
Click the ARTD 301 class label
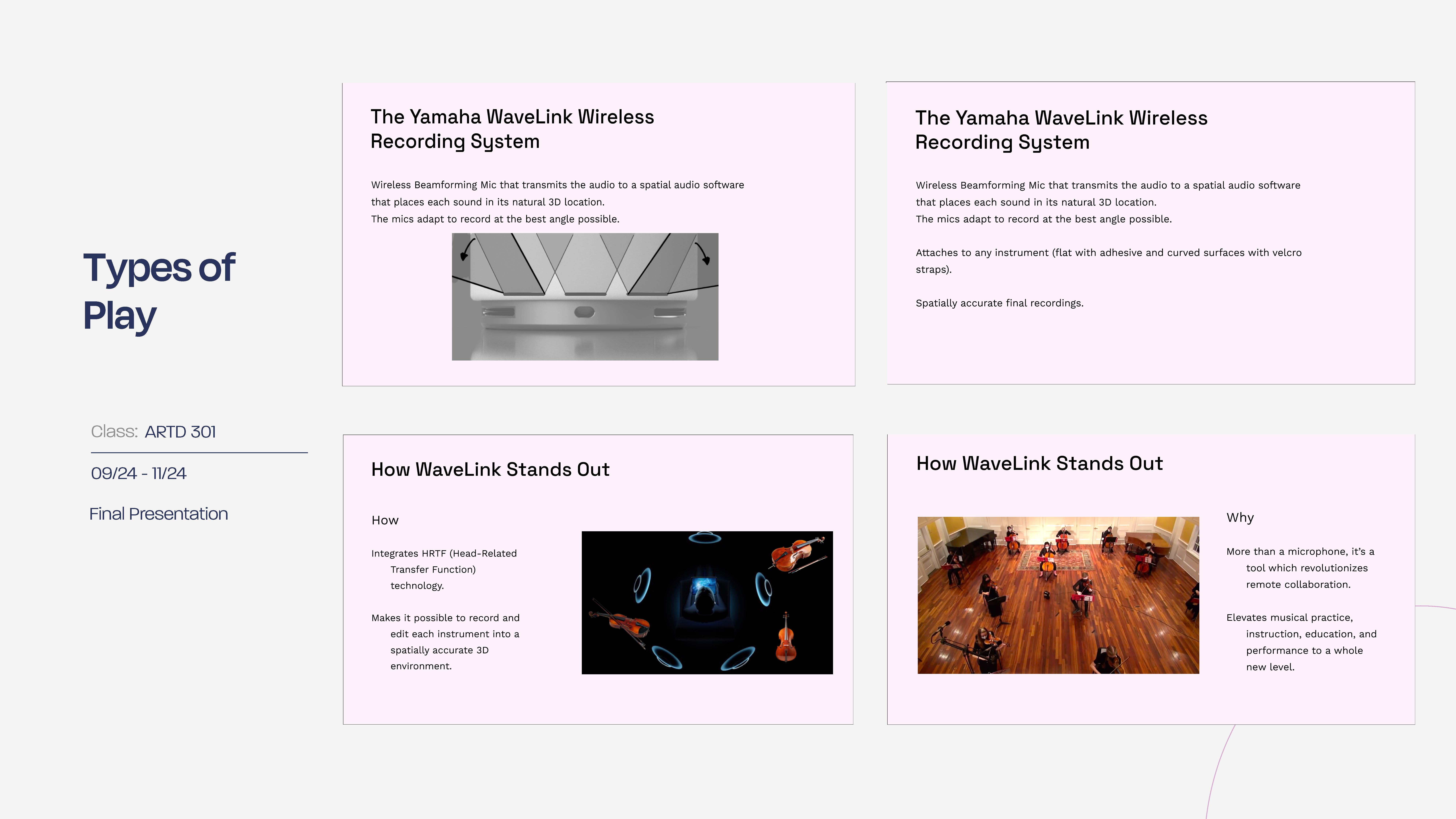pyautogui.click(x=180, y=432)
